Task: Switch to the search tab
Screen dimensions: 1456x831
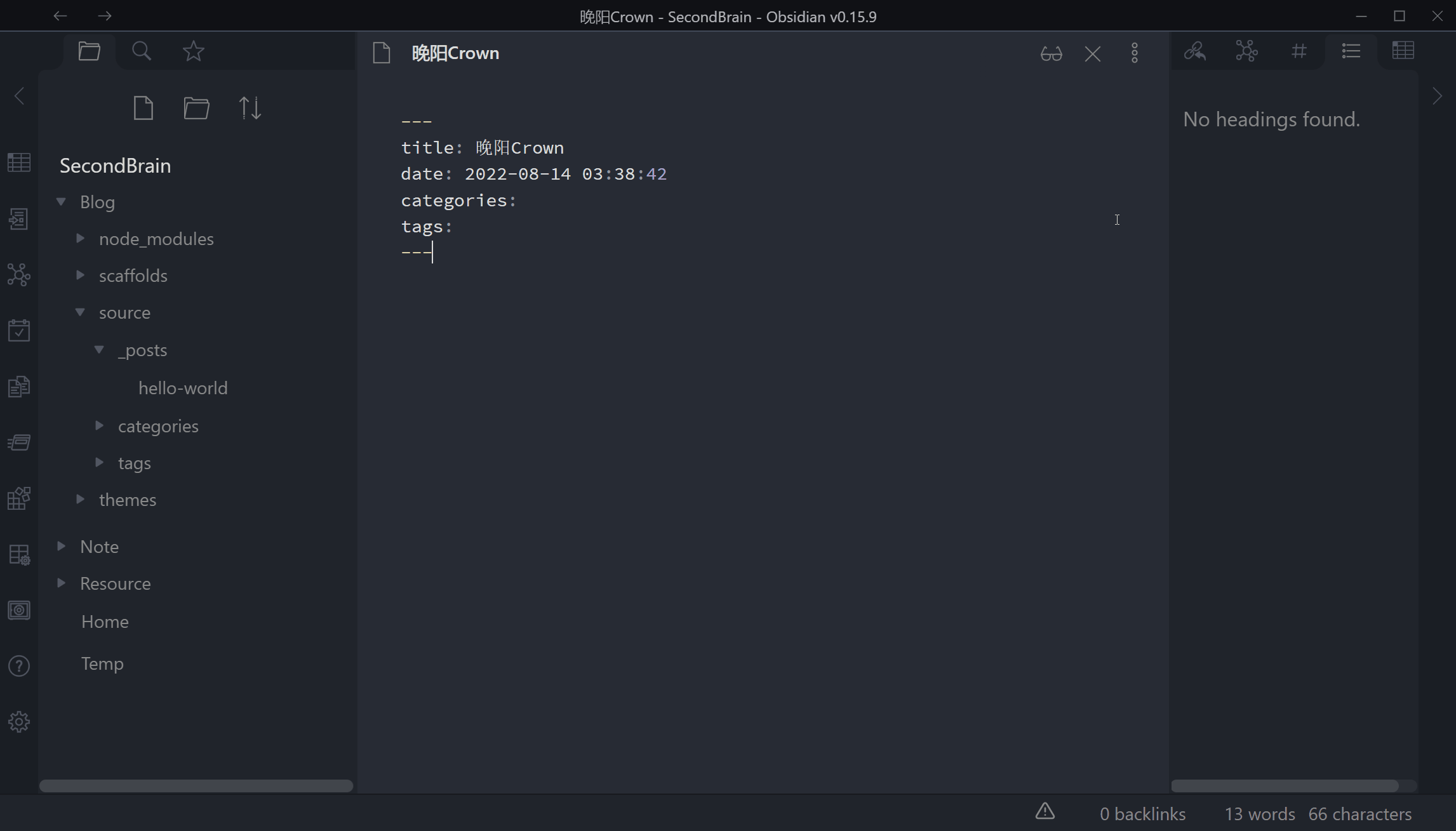Action: [142, 51]
